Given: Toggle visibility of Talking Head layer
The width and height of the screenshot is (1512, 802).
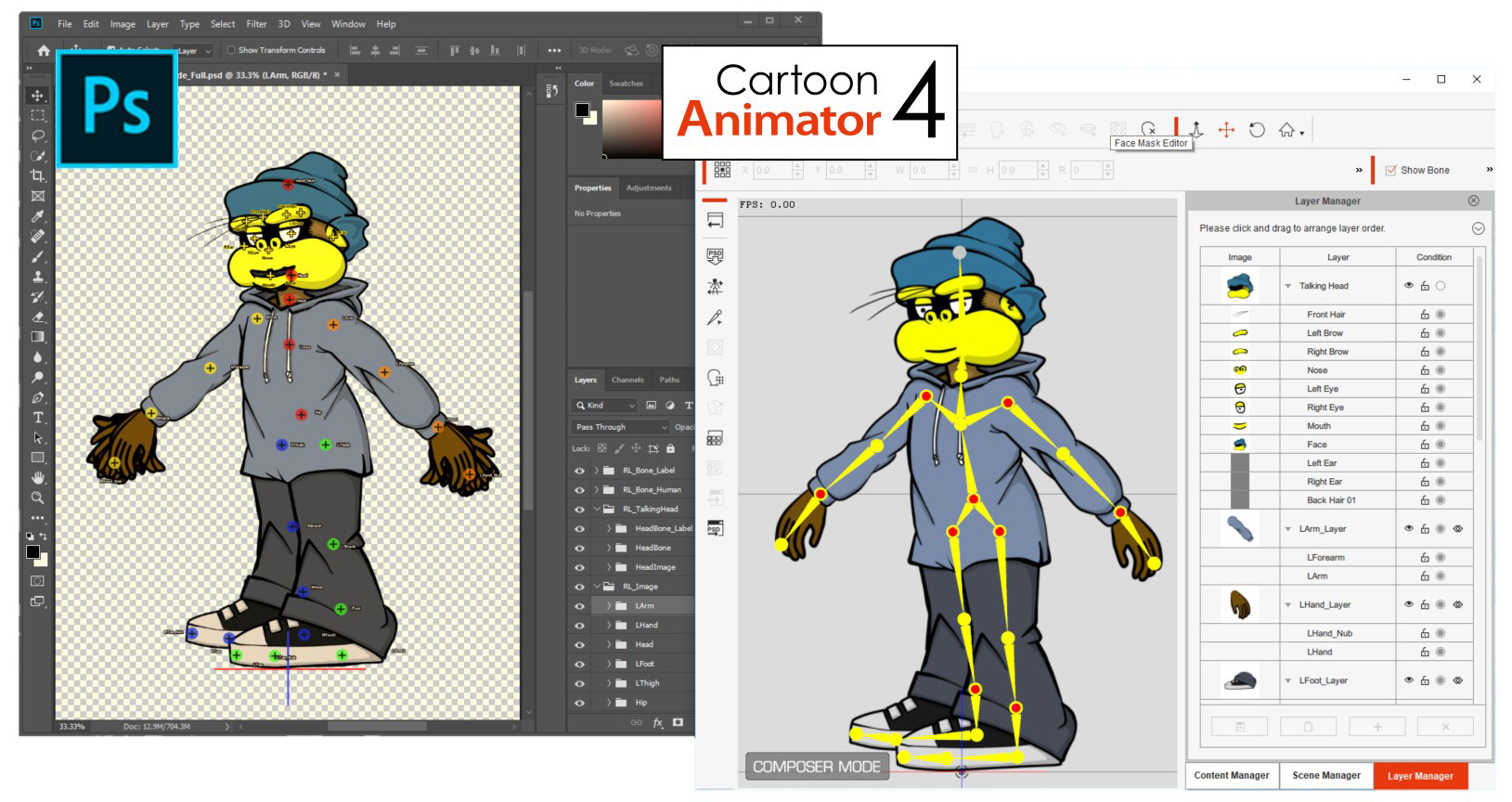Looking at the screenshot, I should [x=1408, y=286].
